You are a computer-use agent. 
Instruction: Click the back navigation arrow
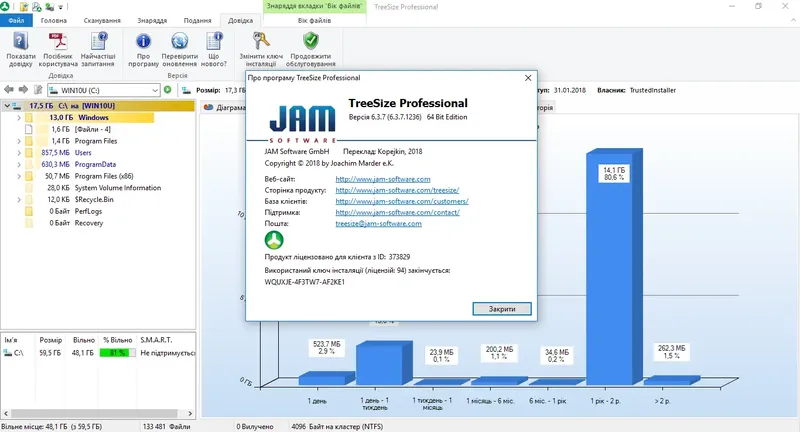point(9,90)
